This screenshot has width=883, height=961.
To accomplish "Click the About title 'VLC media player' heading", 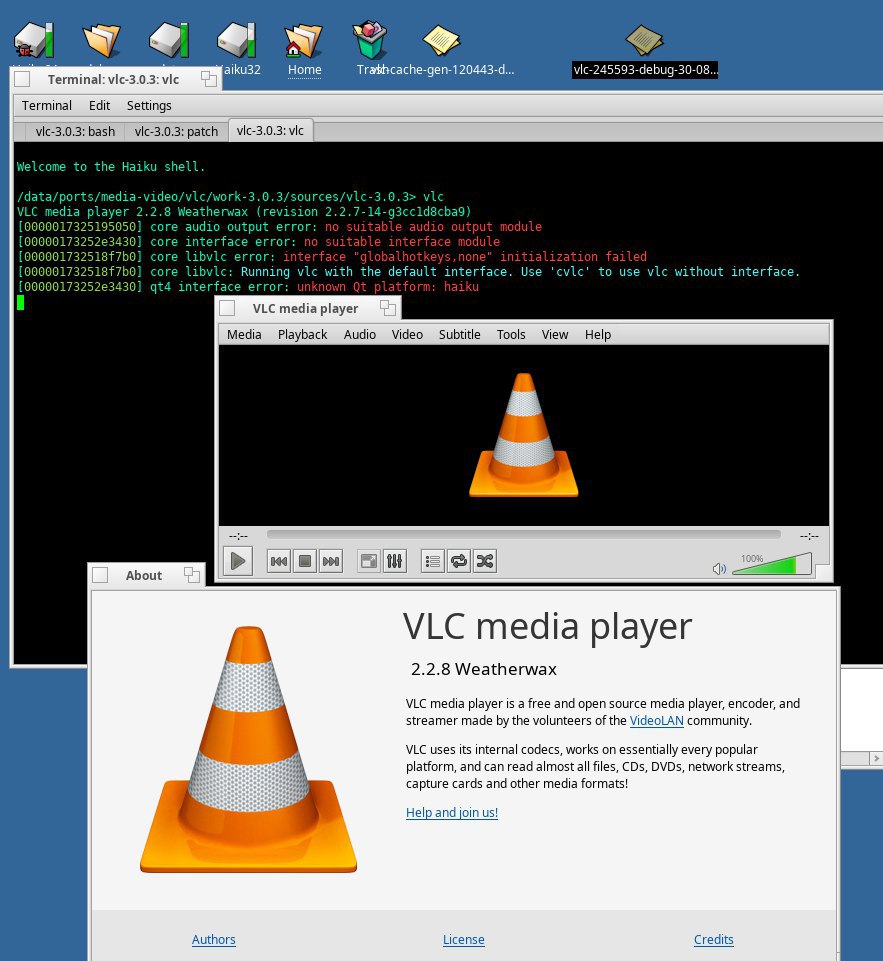I will click(x=547, y=627).
